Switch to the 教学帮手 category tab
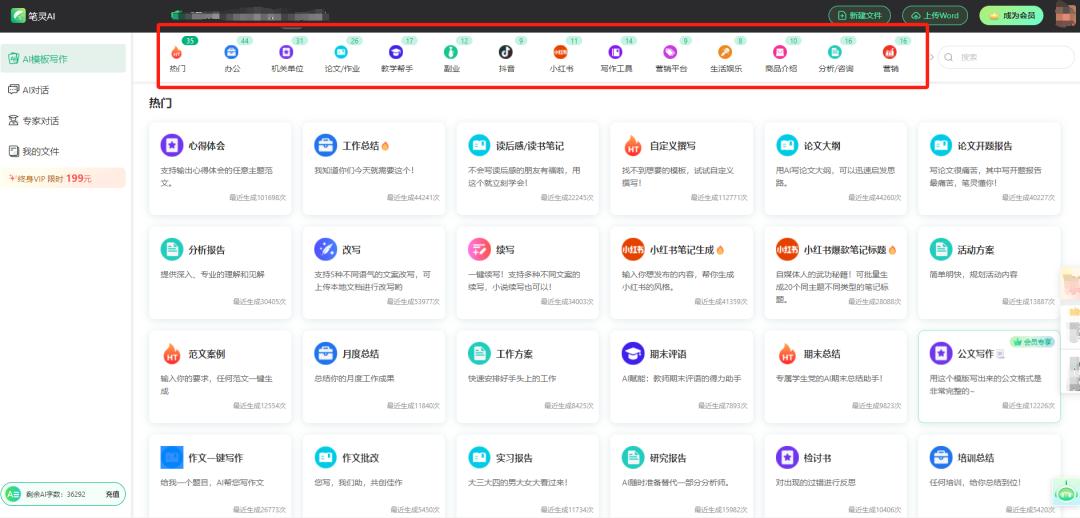Viewport: 1080px width, 518px height. [x=396, y=58]
